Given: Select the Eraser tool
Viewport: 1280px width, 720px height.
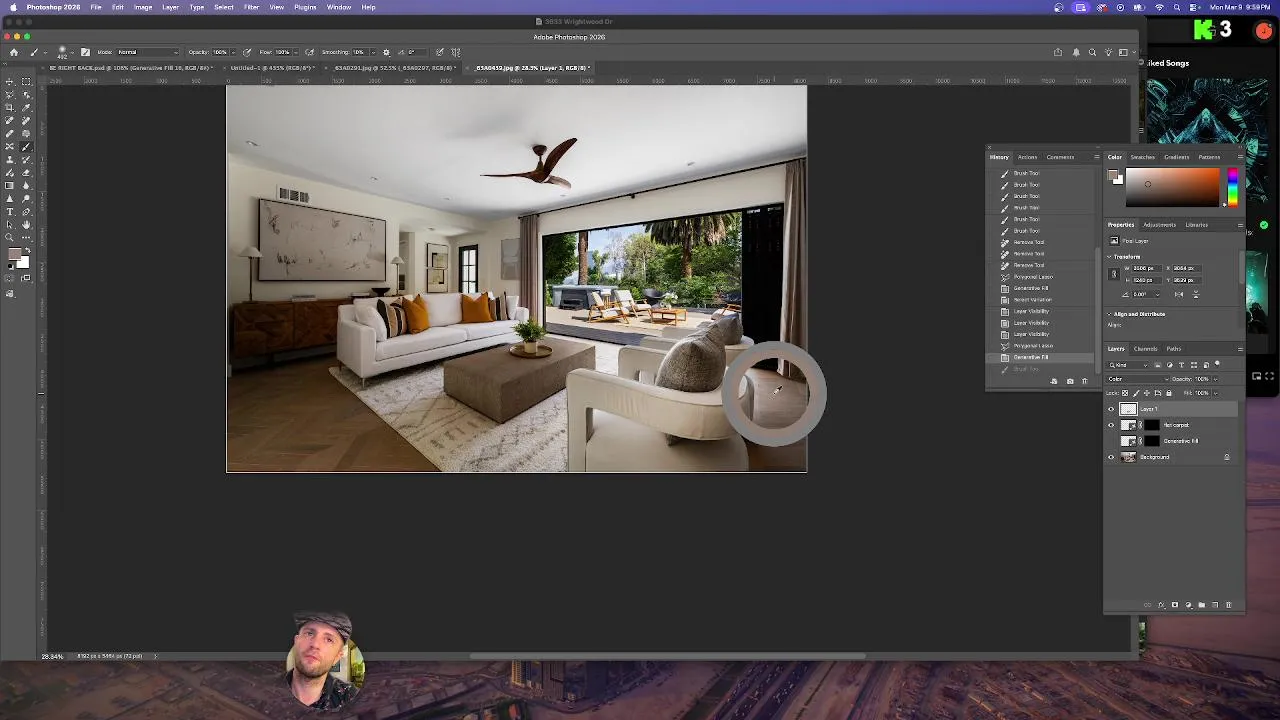Looking at the screenshot, I should [26, 172].
